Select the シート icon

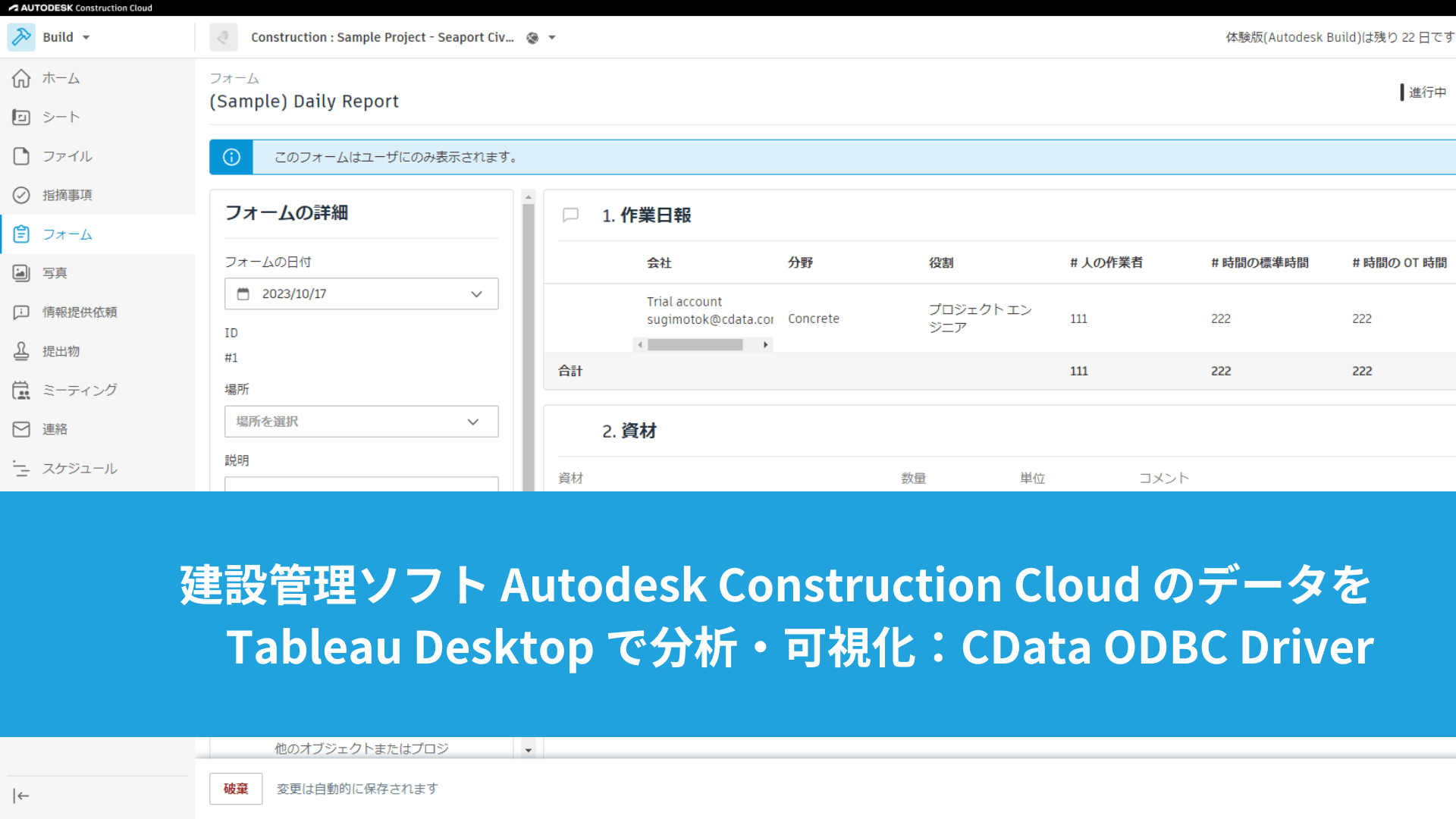coord(61,117)
